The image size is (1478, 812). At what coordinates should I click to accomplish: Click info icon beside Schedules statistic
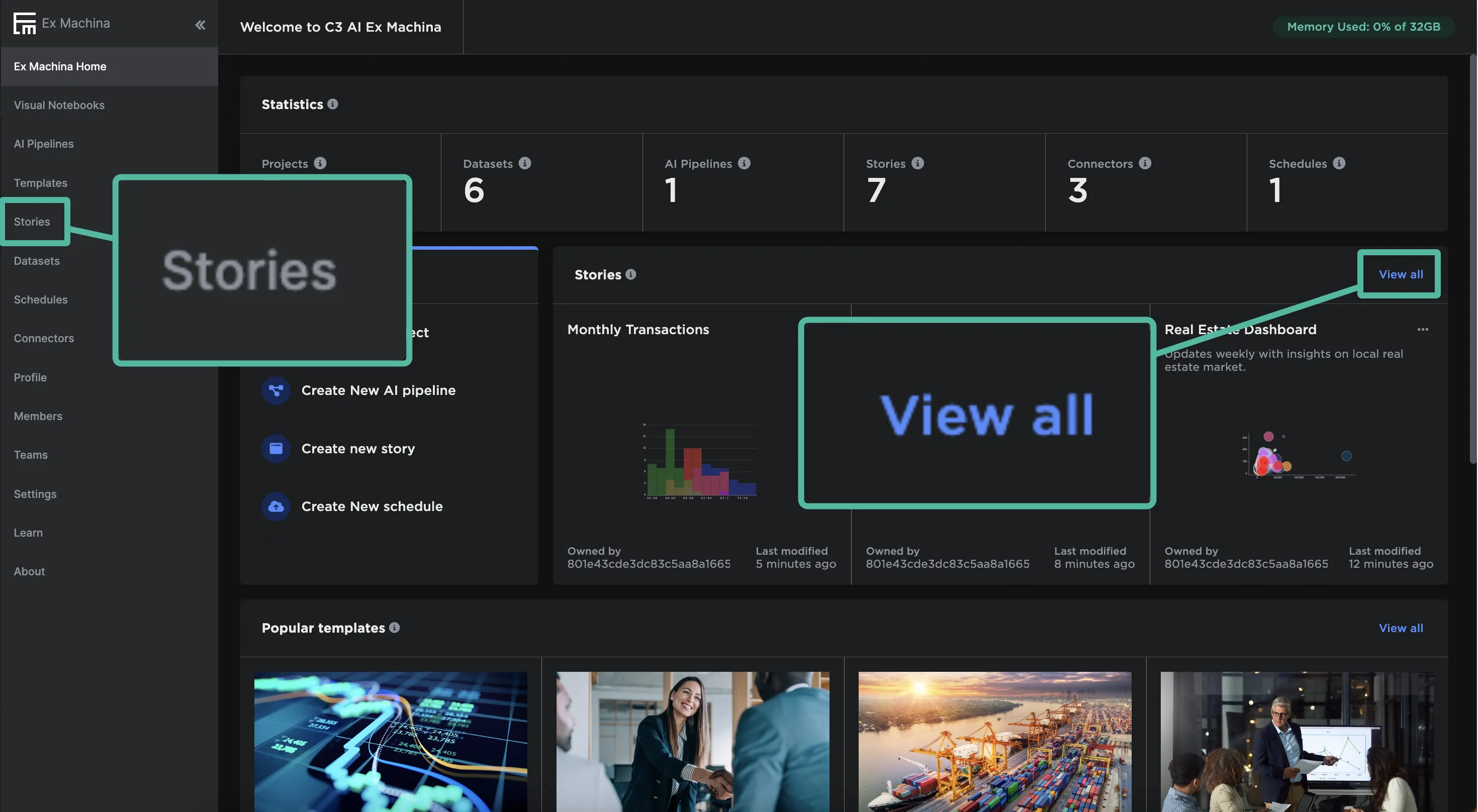click(1339, 163)
